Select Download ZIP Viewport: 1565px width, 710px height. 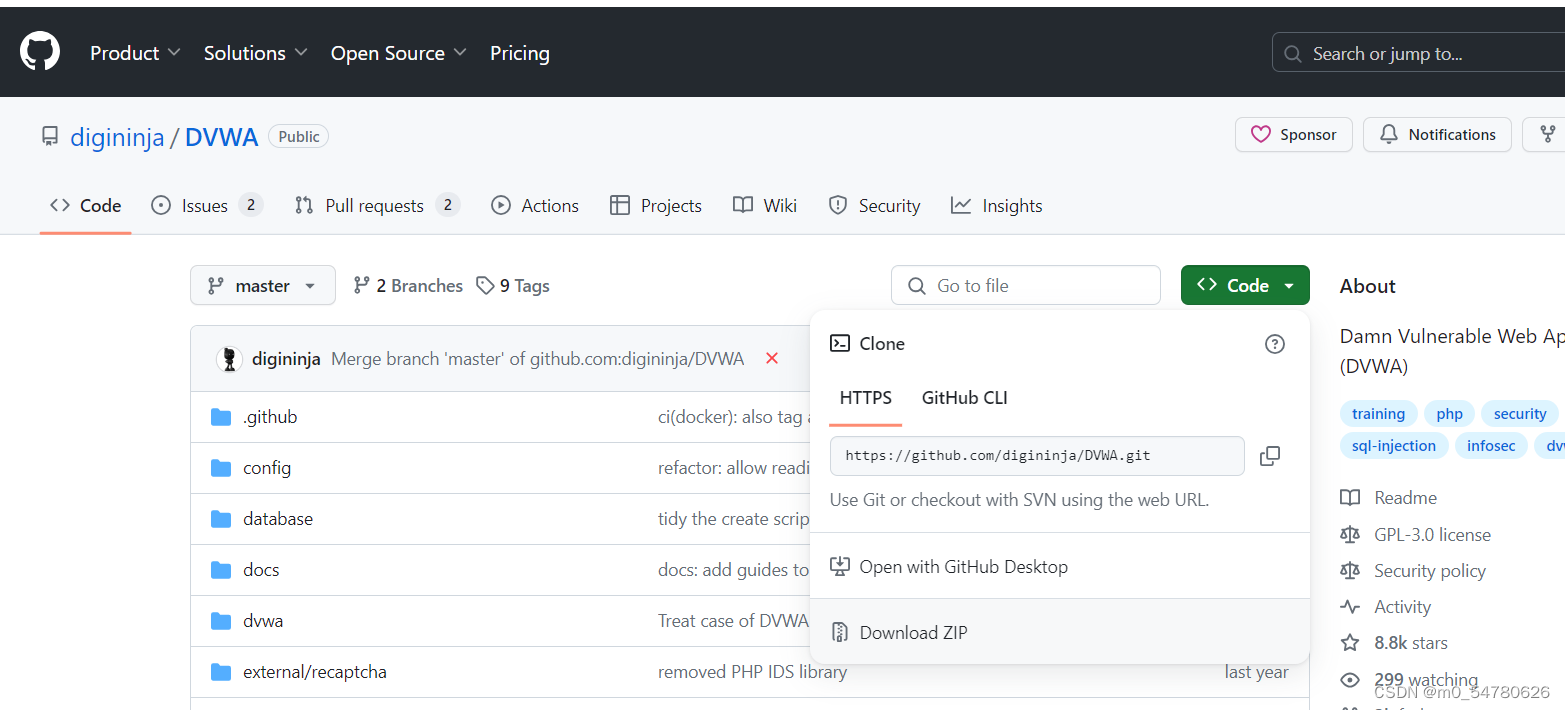[x=912, y=632]
